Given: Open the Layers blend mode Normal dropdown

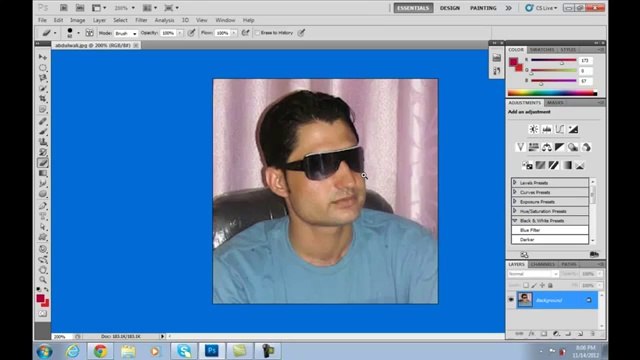Looking at the screenshot, I should coord(533,274).
